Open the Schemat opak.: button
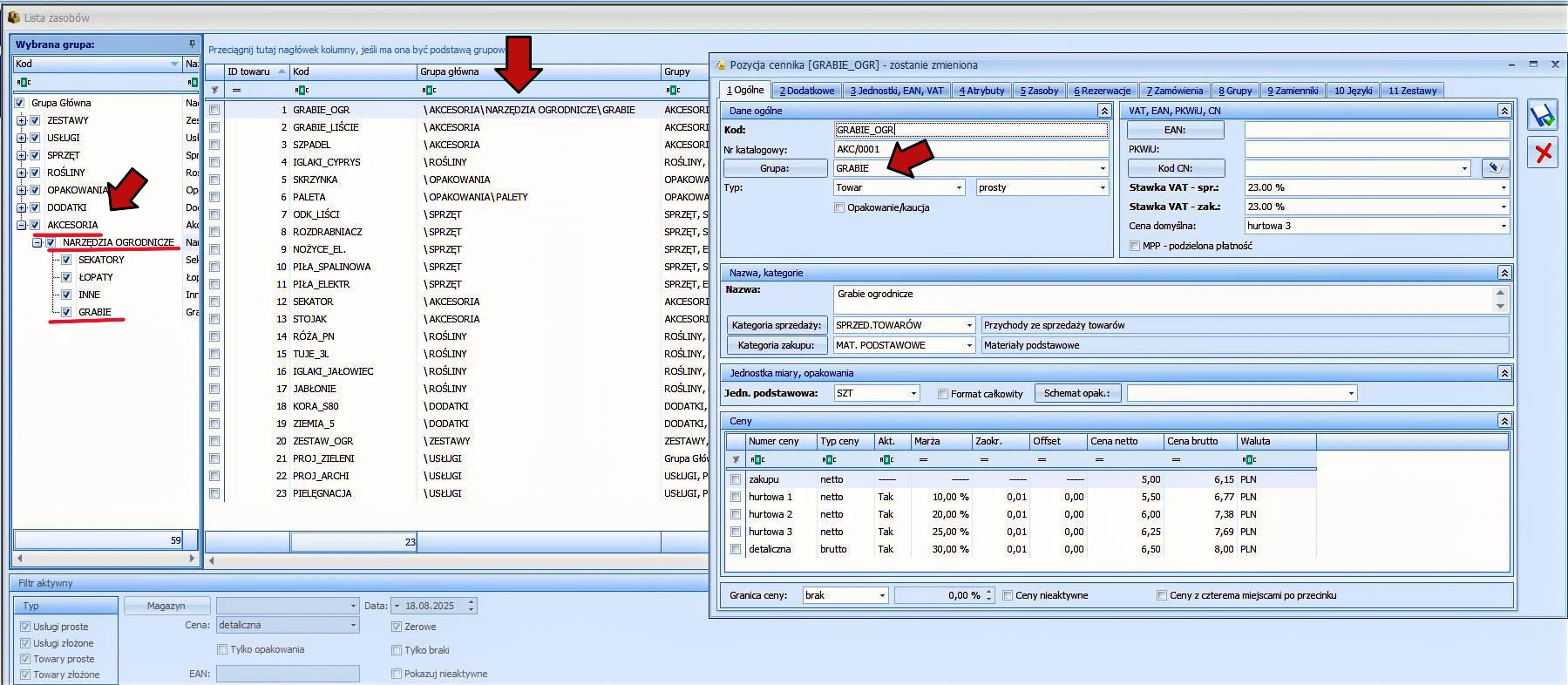The image size is (1568, 685). click(x=1077, y=393)
